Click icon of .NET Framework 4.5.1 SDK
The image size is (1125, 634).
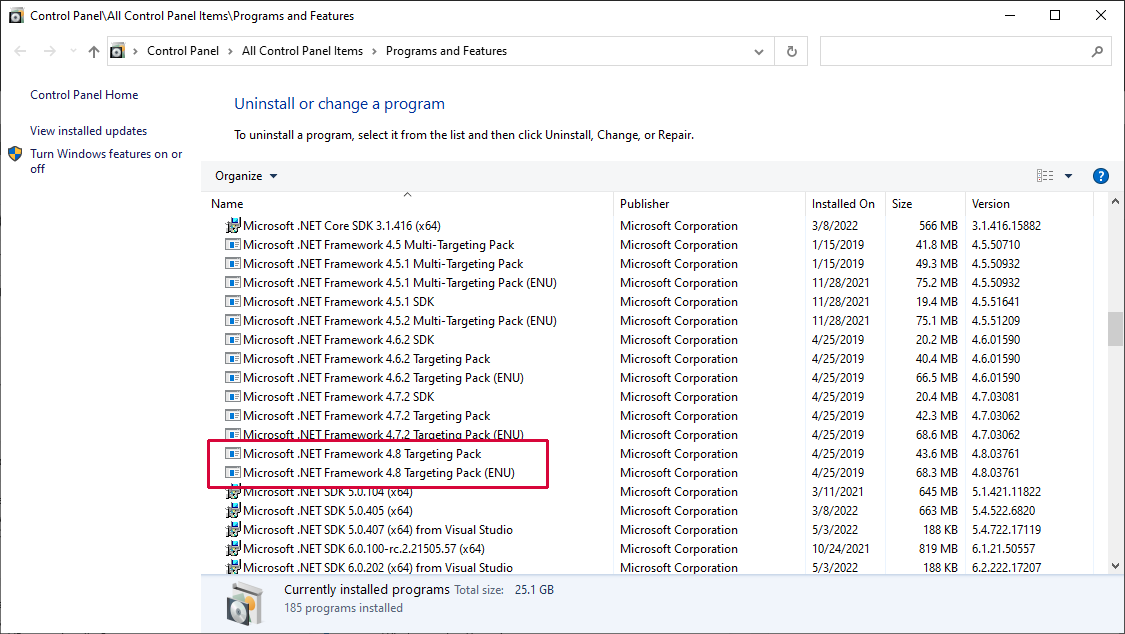point(233,301)
